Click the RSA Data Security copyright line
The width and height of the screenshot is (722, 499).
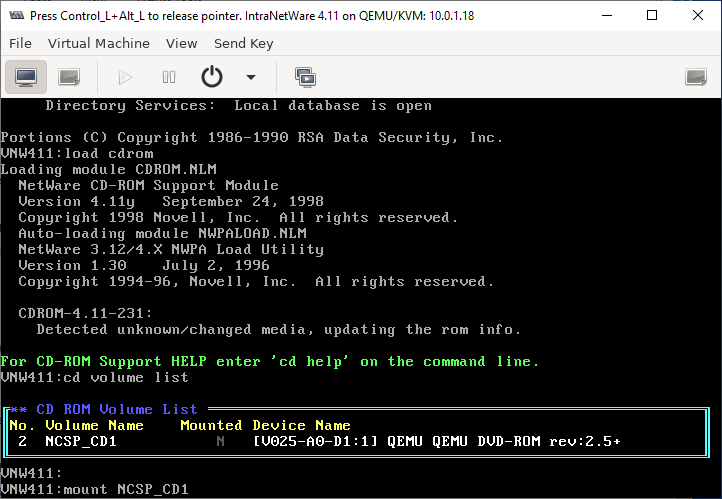(x=251, y=138)
